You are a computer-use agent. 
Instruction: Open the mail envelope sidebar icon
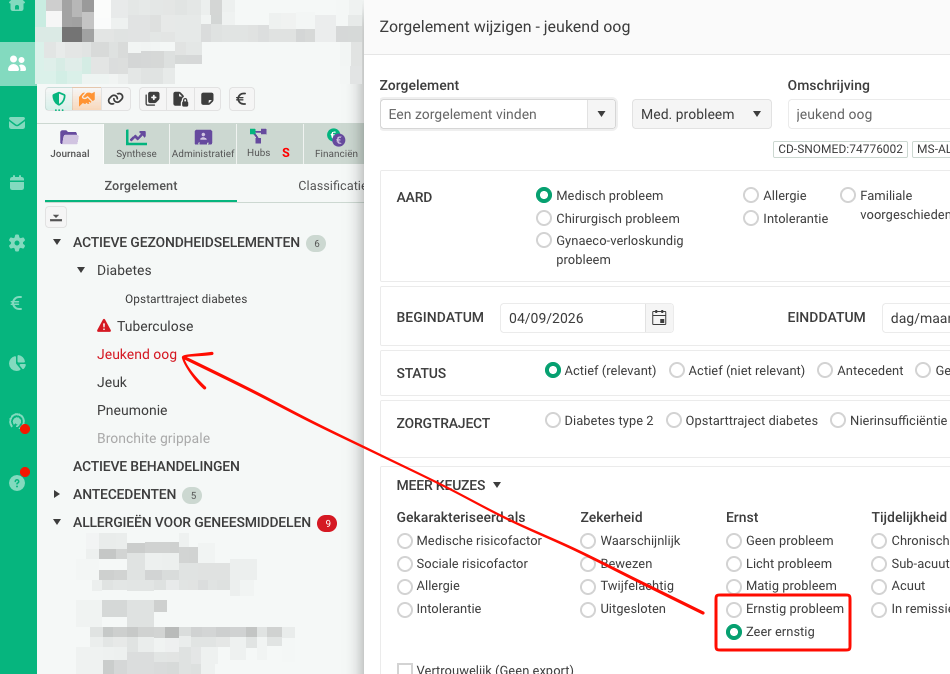(17, 123)
